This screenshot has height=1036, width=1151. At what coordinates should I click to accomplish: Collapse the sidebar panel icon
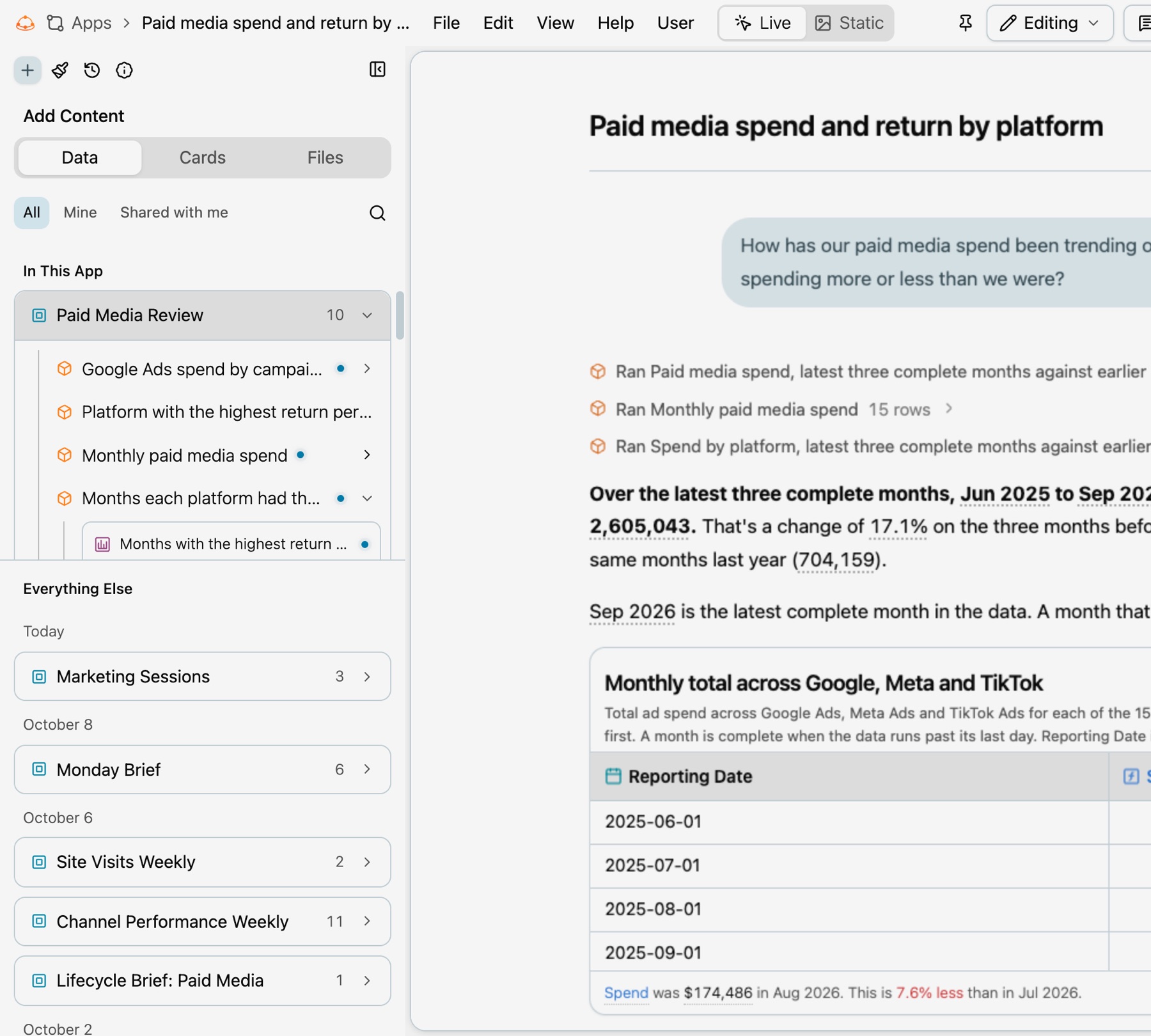tap(377, 69)
